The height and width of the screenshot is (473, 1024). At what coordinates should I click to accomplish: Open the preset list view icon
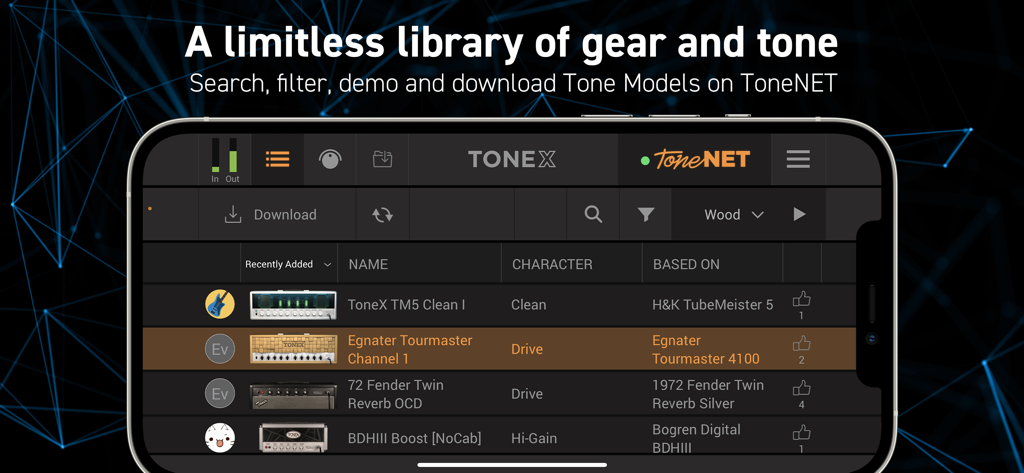(x=278, y=159)
